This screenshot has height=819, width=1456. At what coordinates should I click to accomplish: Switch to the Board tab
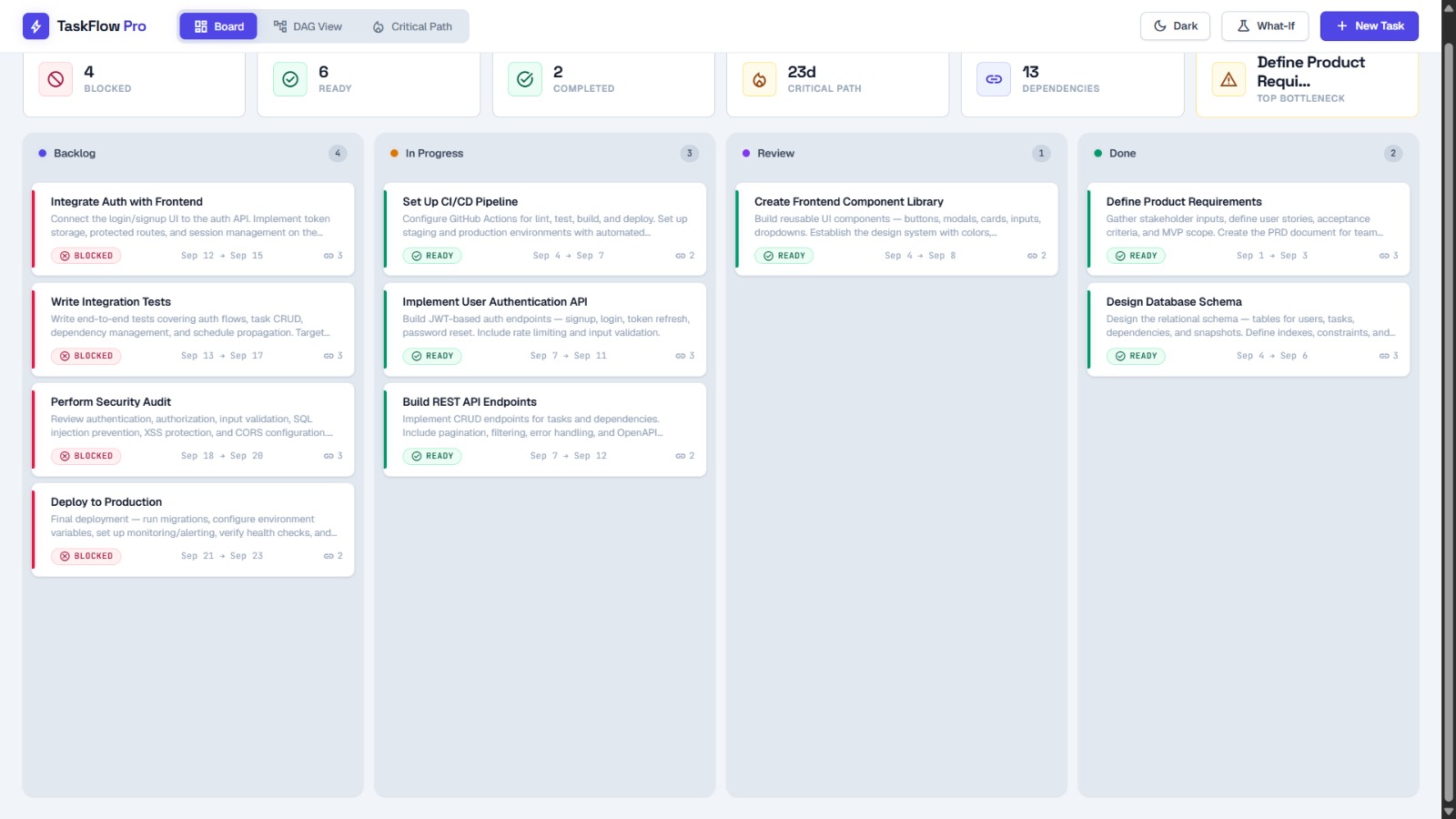(218, 26)
